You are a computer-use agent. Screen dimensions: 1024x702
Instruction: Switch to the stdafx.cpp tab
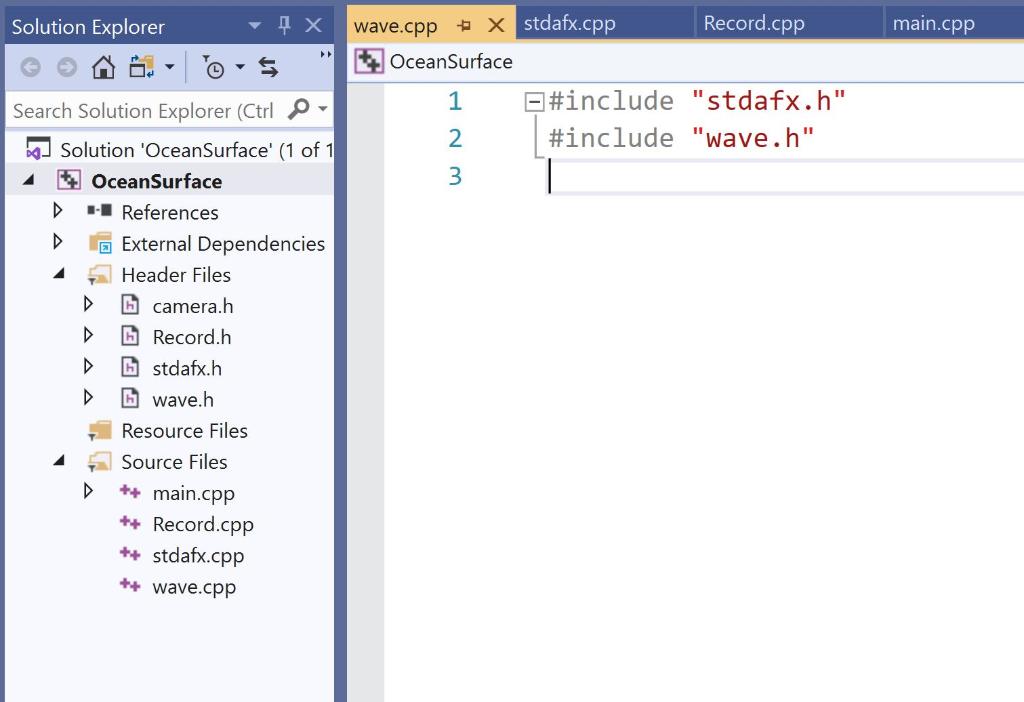pyautogui.click(x=571, y=20)
